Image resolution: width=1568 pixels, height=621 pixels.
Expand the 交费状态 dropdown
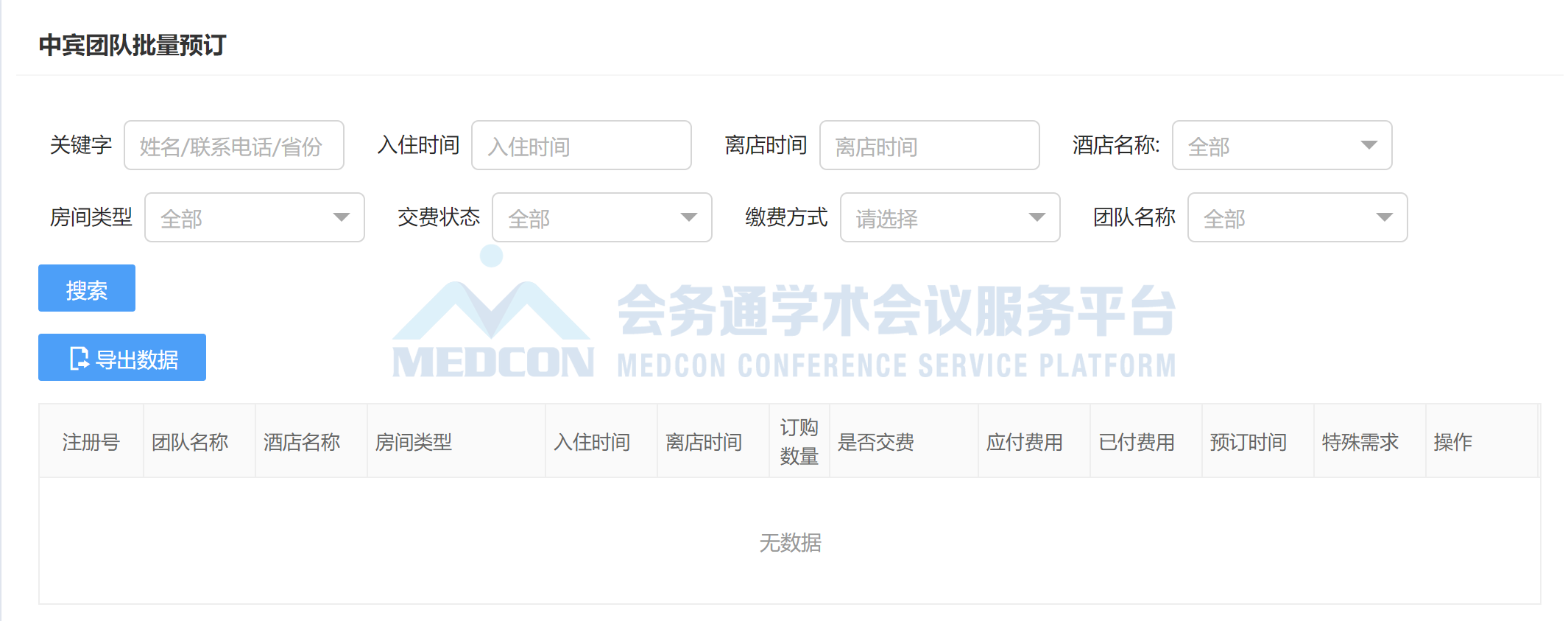(x=602, y=217)
